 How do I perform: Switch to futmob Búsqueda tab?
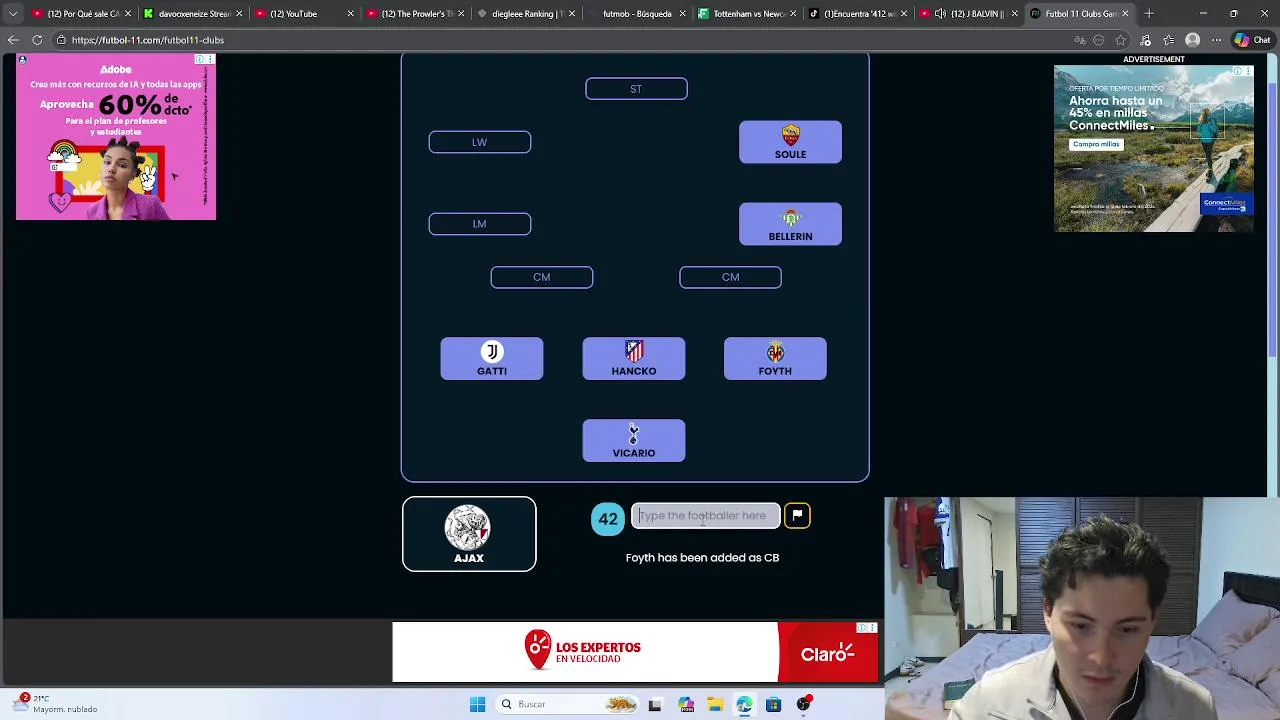636,14
